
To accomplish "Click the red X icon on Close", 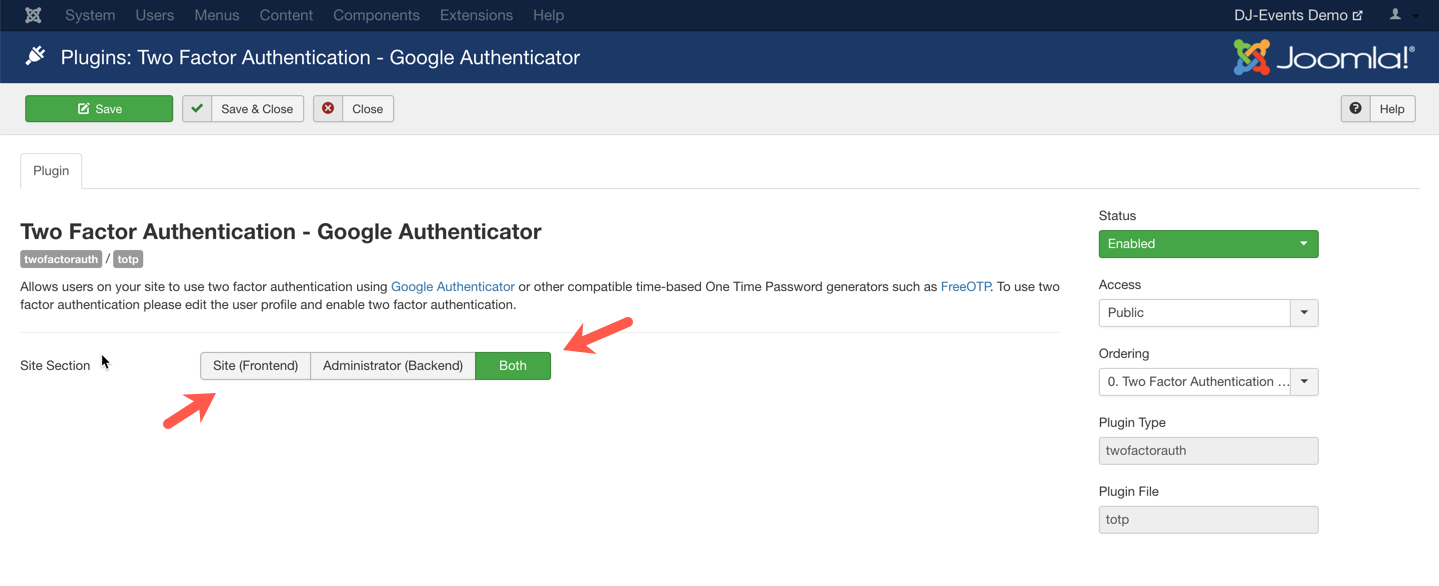I will 329,108.
